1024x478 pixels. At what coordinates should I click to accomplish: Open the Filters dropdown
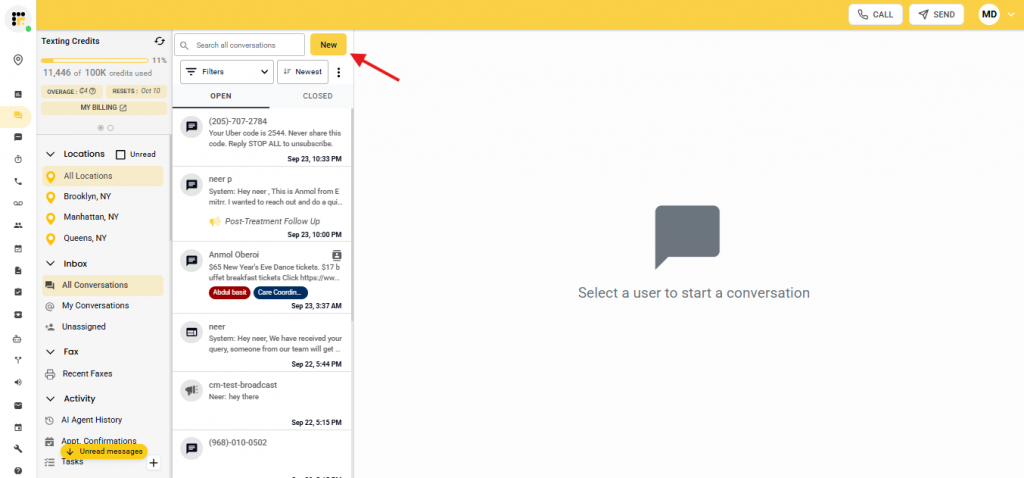click(x=226, y=72)
